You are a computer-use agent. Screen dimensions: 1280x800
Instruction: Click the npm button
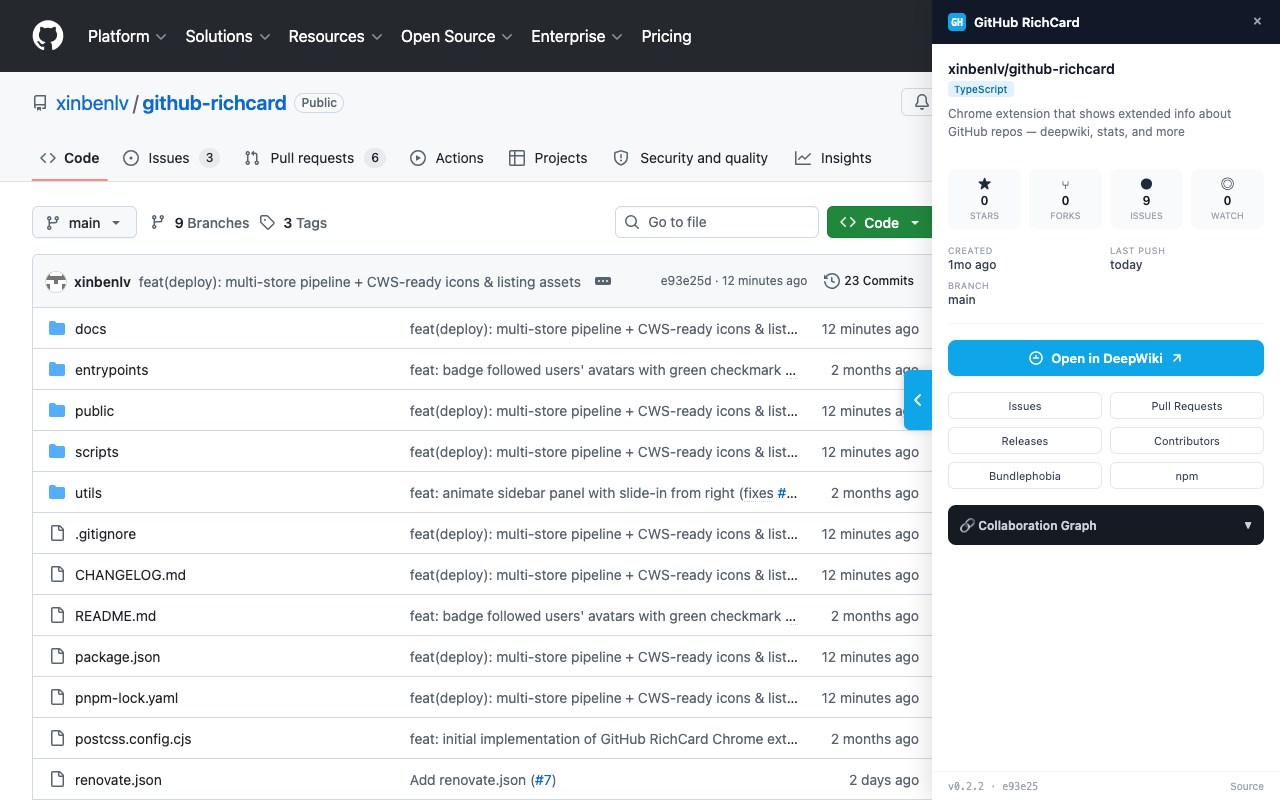(1187, 476)
